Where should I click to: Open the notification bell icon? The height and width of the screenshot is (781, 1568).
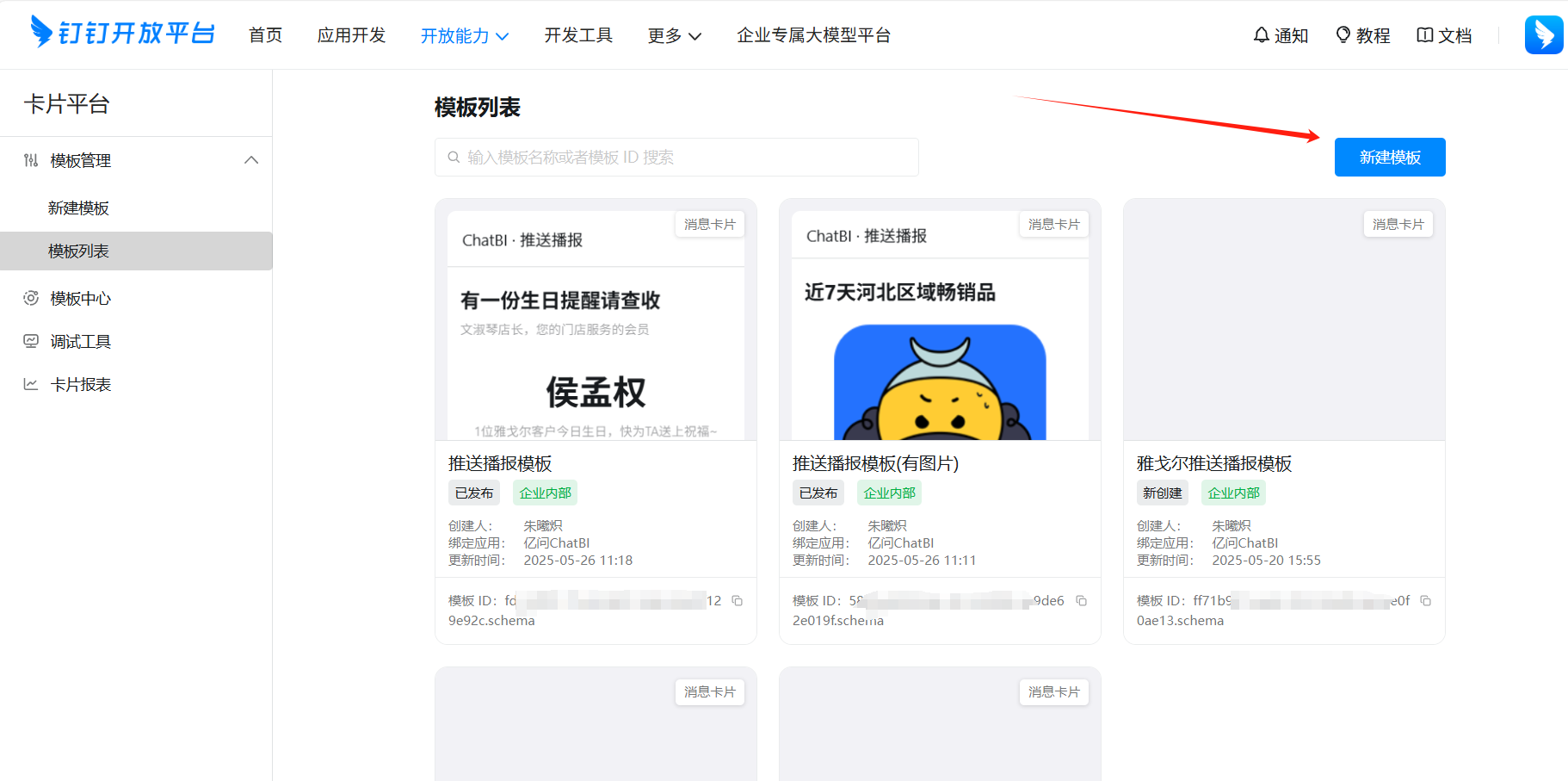point(1262,35)
